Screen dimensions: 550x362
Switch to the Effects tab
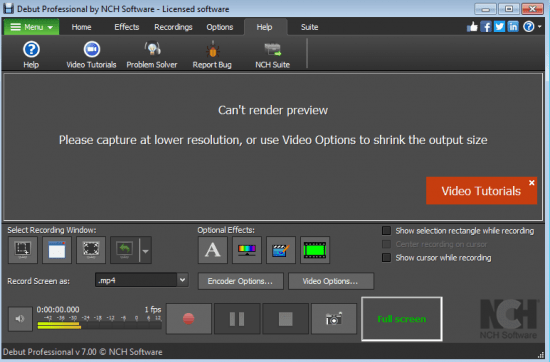[x=127, y=27]
